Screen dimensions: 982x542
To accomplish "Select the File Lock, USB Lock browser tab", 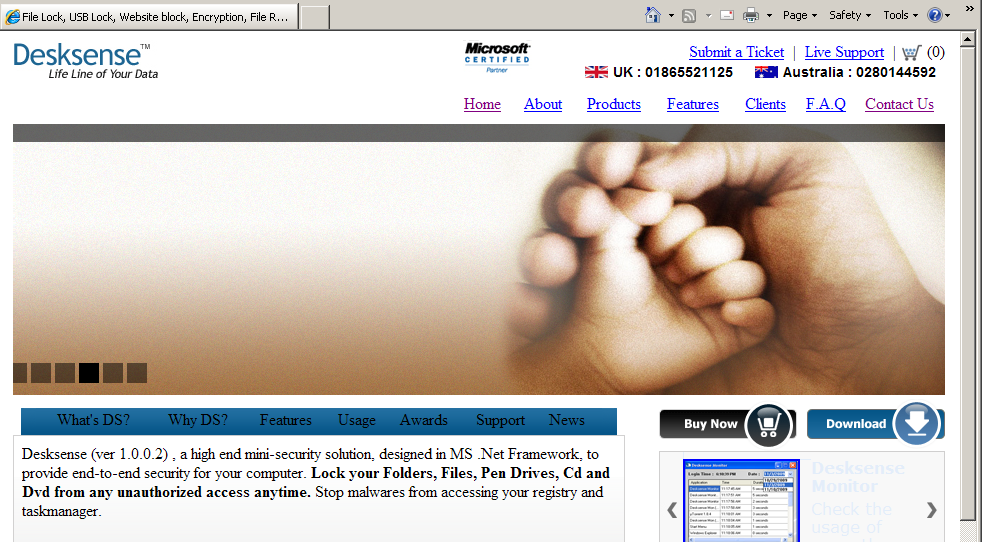I will coord(149,17).
